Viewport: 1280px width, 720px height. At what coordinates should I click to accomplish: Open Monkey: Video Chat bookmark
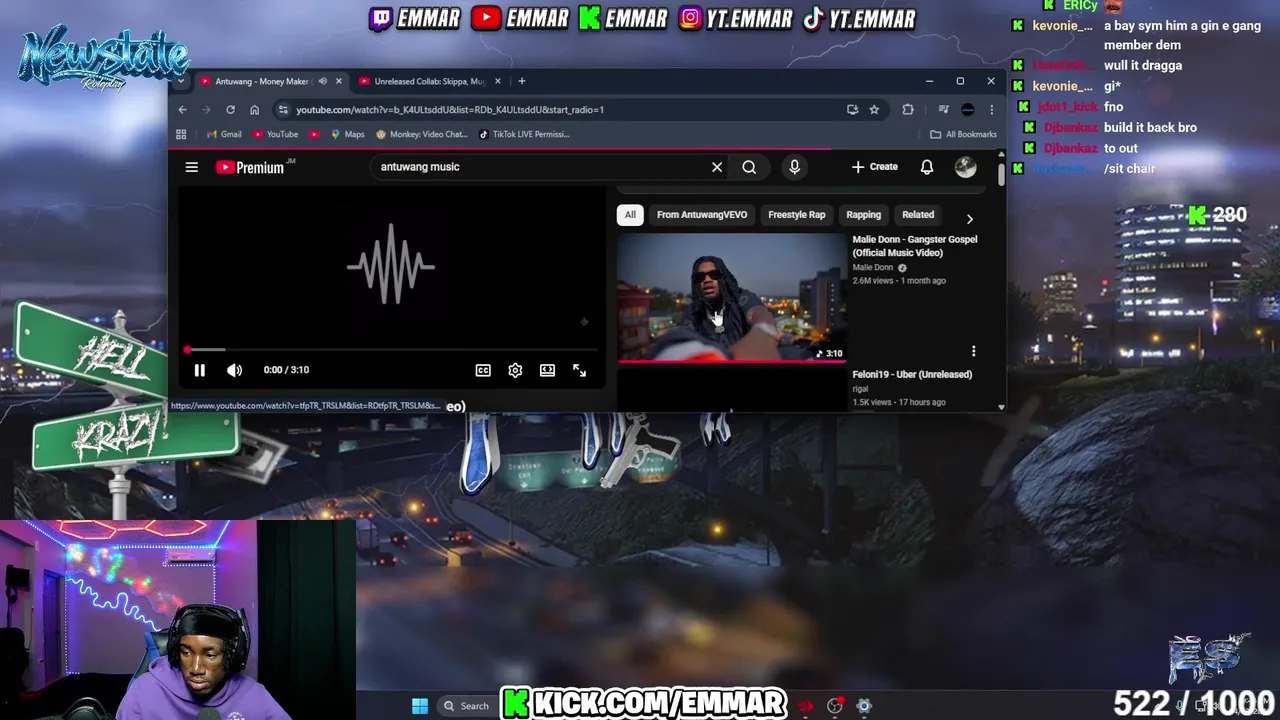point(421,134)
